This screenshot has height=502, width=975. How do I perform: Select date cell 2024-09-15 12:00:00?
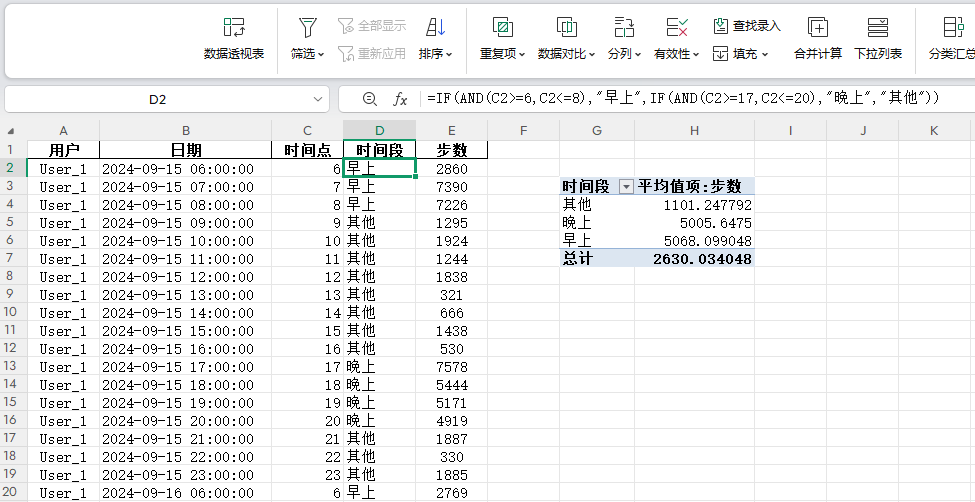click(x=185, y=277)
